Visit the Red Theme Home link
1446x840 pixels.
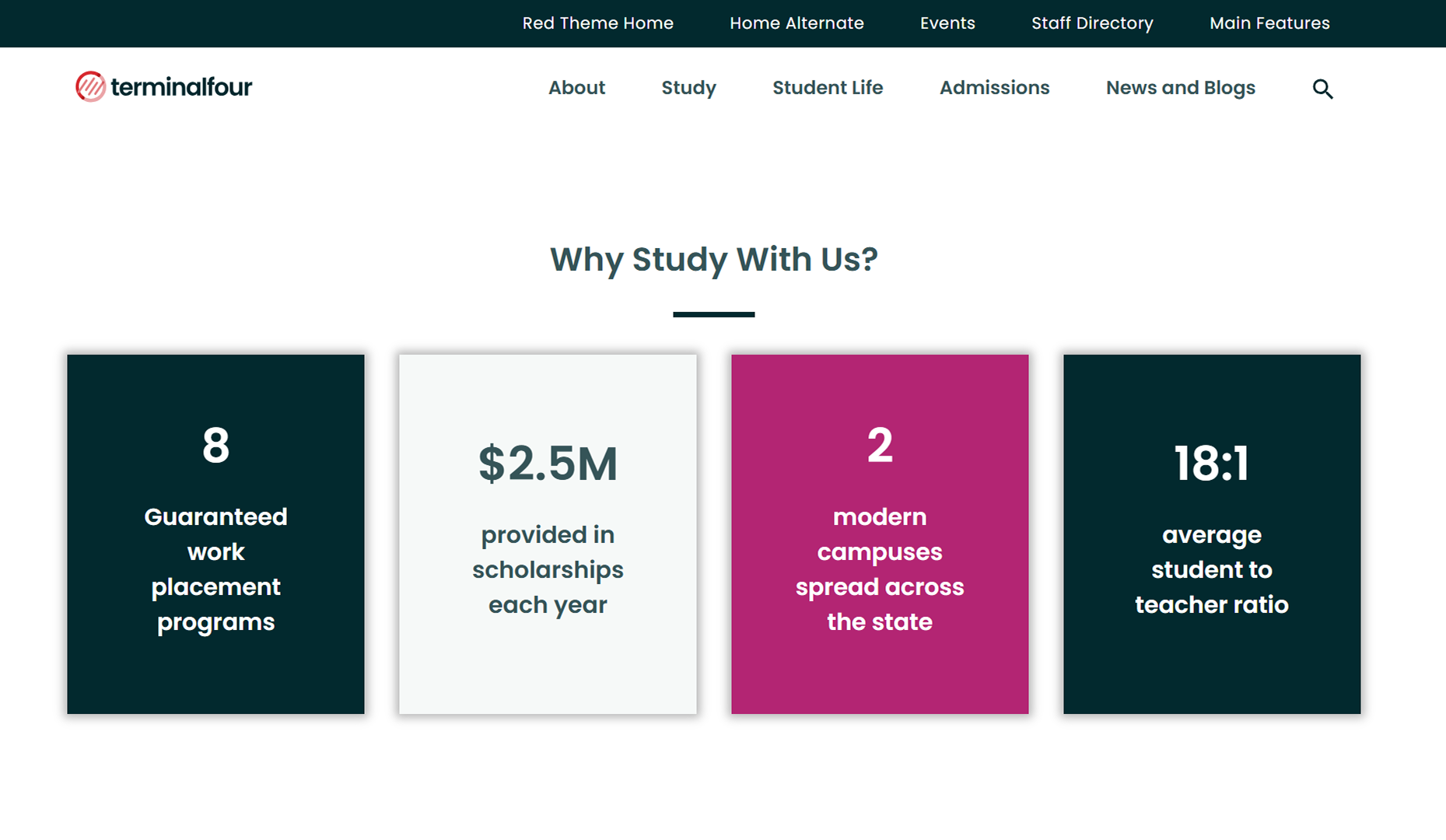pos(597,23)
